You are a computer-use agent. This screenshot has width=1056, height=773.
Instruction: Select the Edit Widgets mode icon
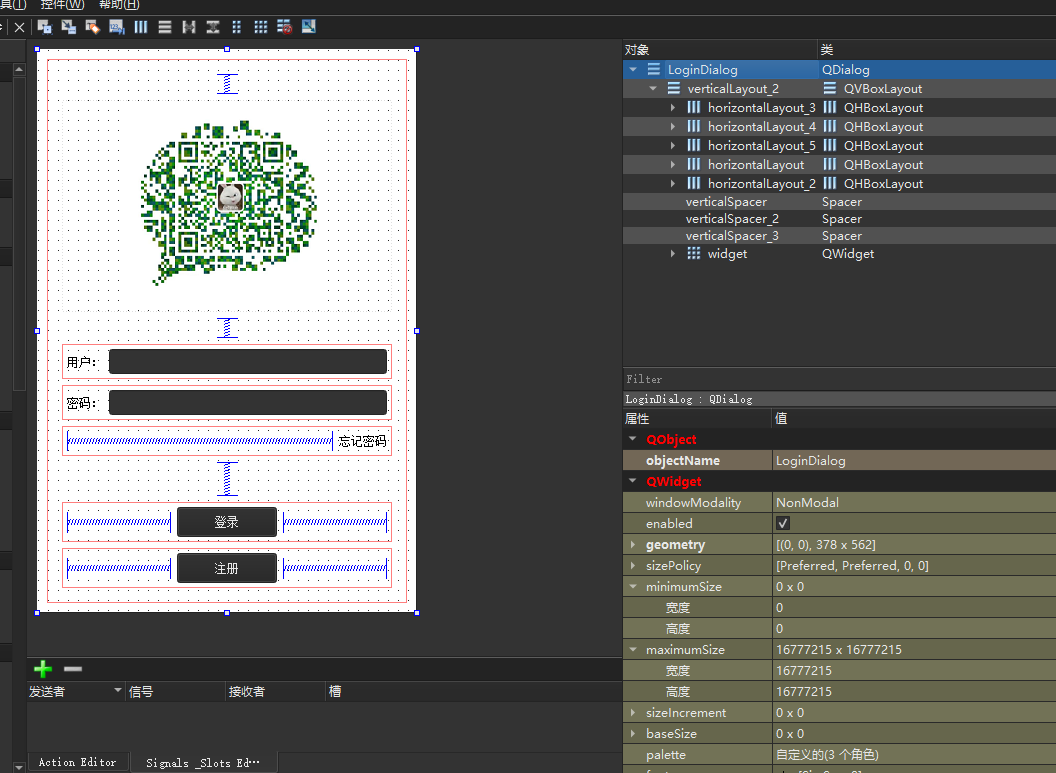tap(44, 27)
